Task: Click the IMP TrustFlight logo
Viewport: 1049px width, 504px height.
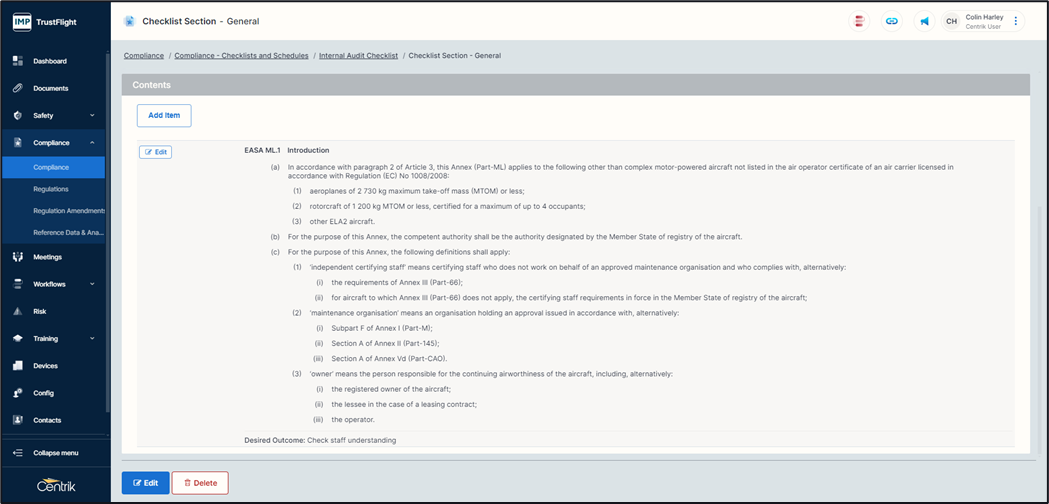Action: coord(45,22)
